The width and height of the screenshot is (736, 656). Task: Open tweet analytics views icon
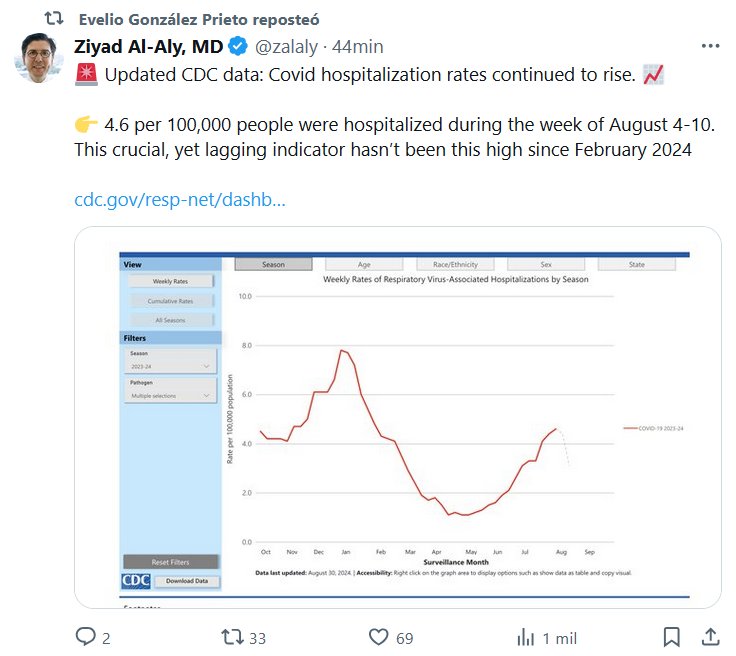(524, 637)
